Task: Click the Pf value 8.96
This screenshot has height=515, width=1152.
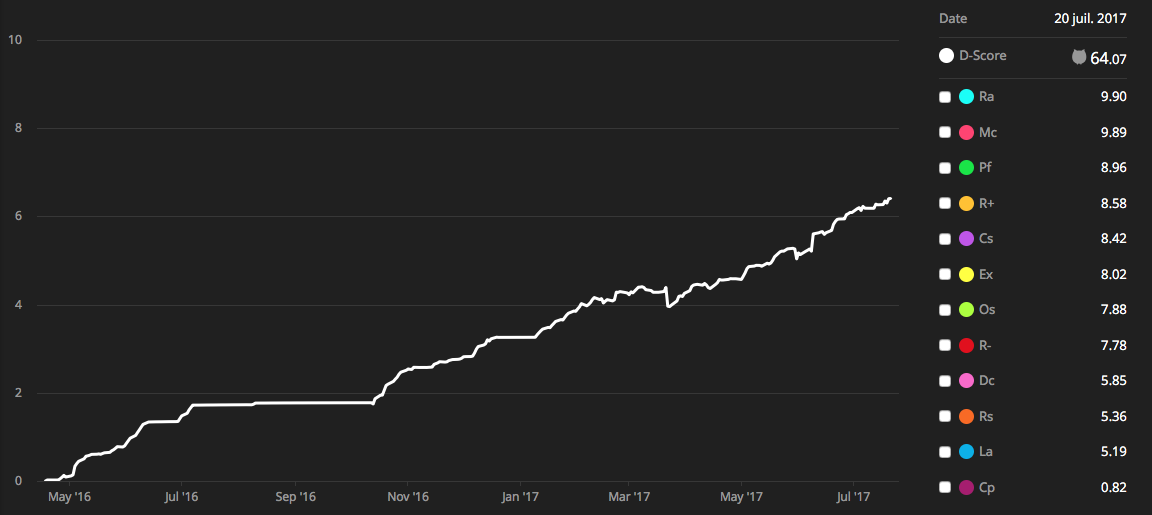Action: [x=1114, y=168]
